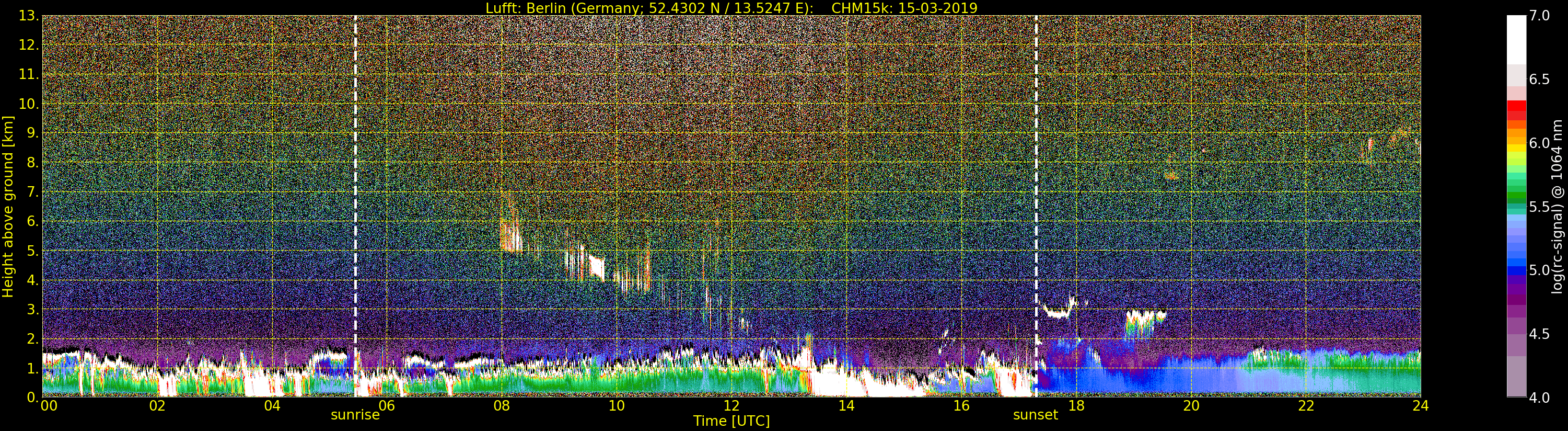Click the plot title with Berlin CHM15k text
The image size is (1568, 431).
click(731, 8)
